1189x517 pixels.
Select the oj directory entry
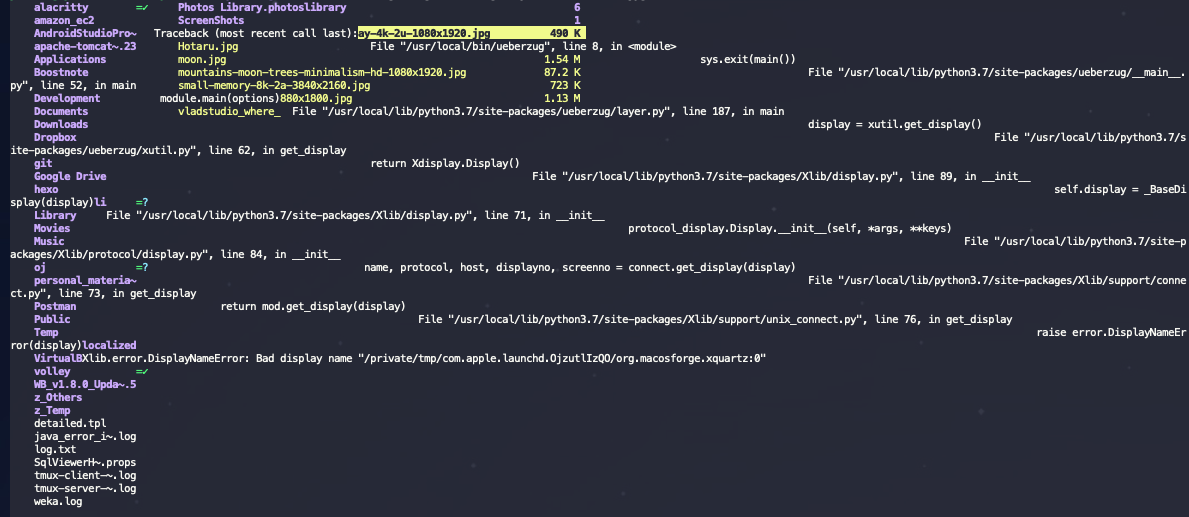click(x=40, y=268)
